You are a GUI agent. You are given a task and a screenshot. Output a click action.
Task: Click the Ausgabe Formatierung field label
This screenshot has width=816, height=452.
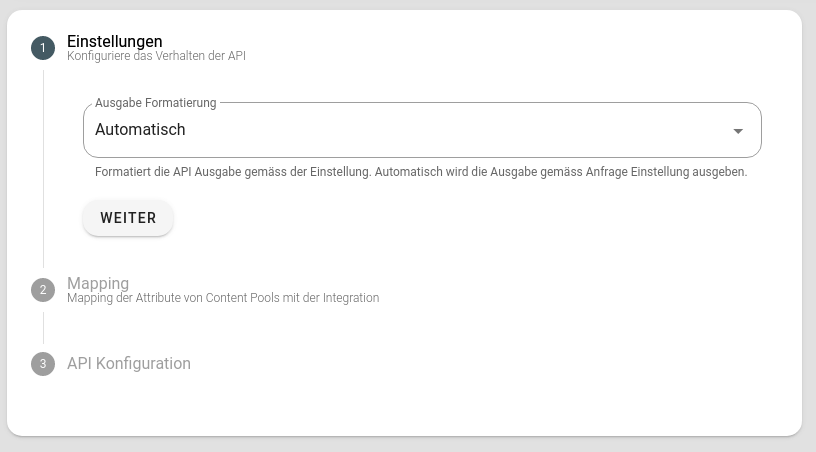click(155, 103)
